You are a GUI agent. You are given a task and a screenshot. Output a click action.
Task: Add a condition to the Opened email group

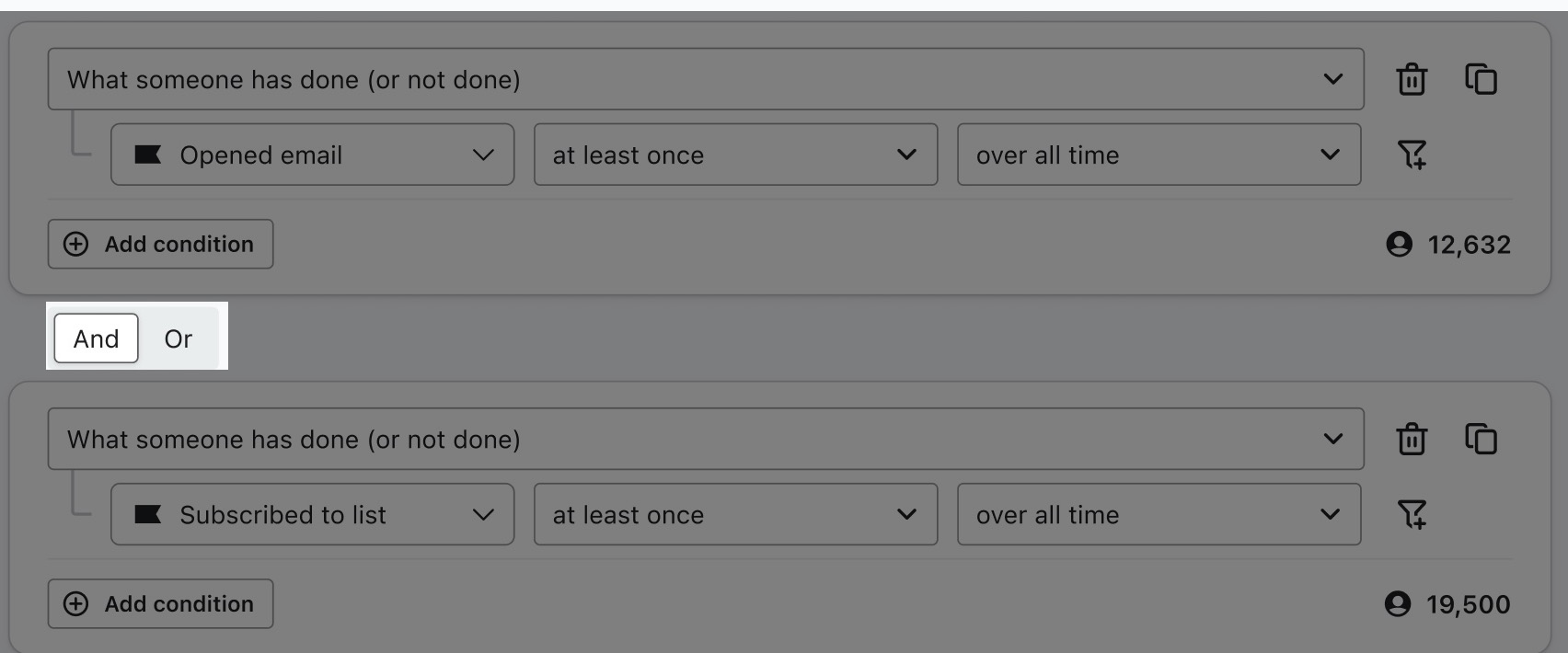pos(160,244)
